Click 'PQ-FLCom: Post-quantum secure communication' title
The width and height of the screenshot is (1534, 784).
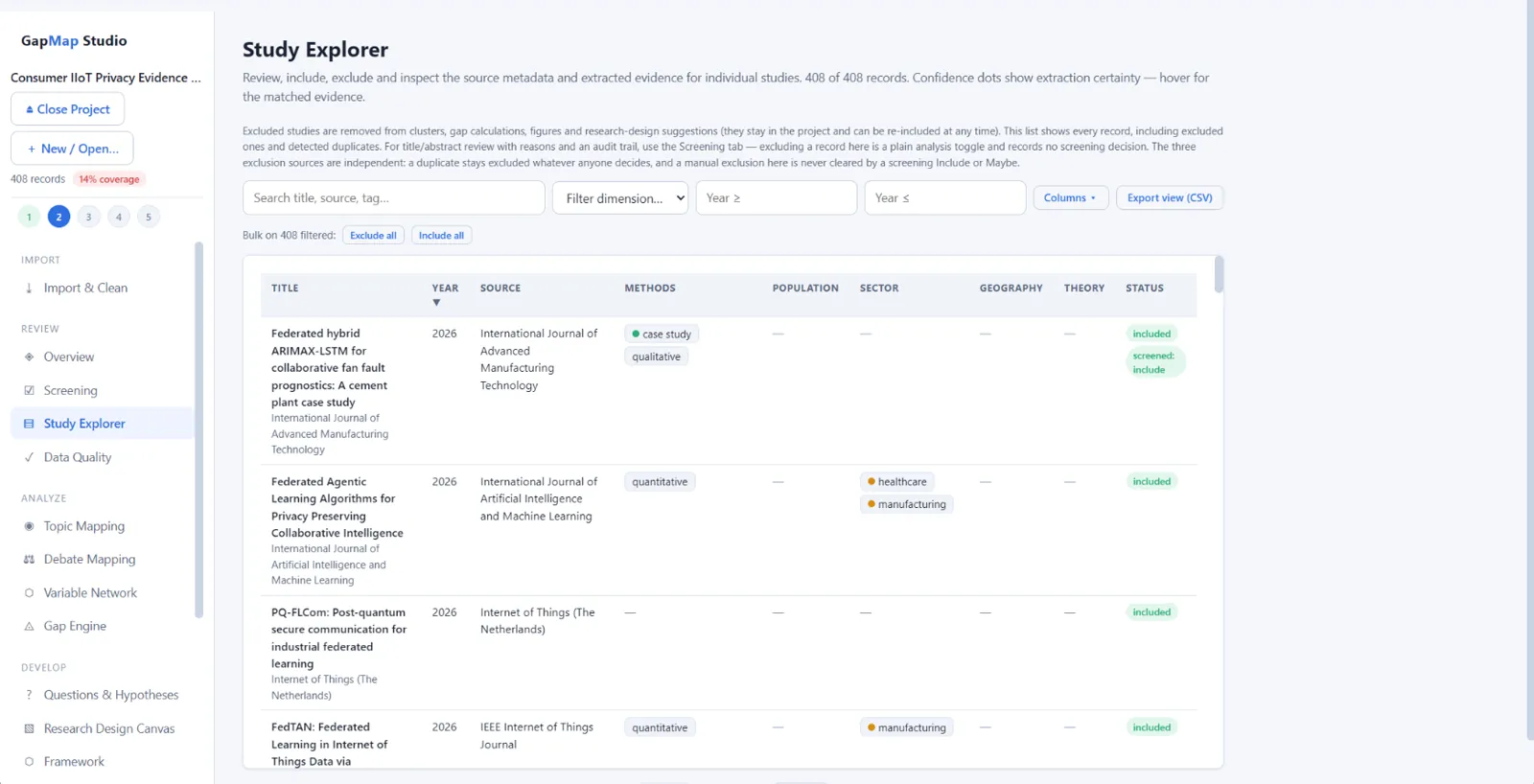tap(338, 638)
